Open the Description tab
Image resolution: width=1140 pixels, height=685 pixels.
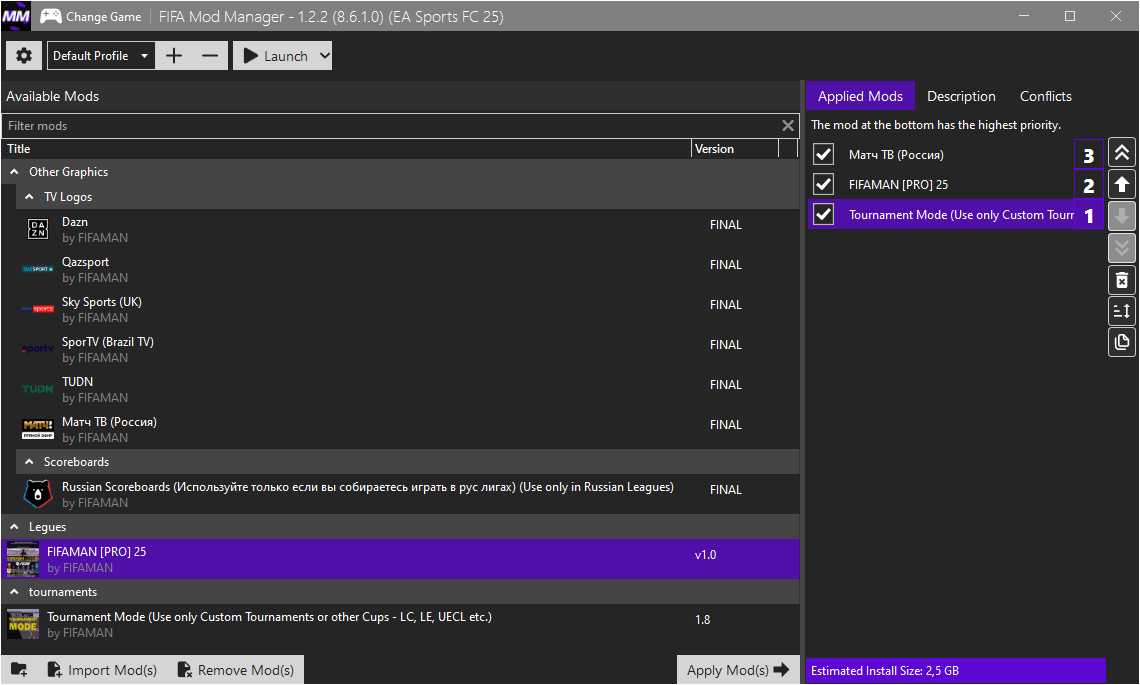click(x=961, y=96)
